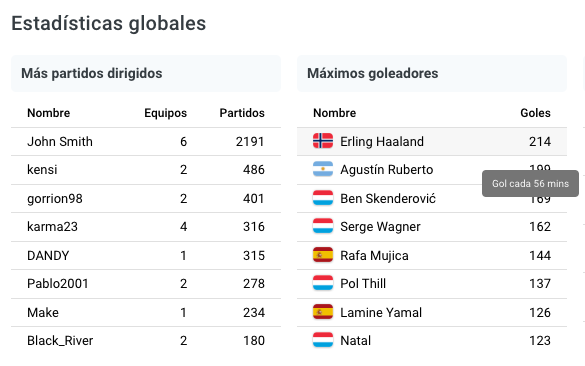Open manager kensi's profile
The image size is (585, 366).
[x=42, y=170]
